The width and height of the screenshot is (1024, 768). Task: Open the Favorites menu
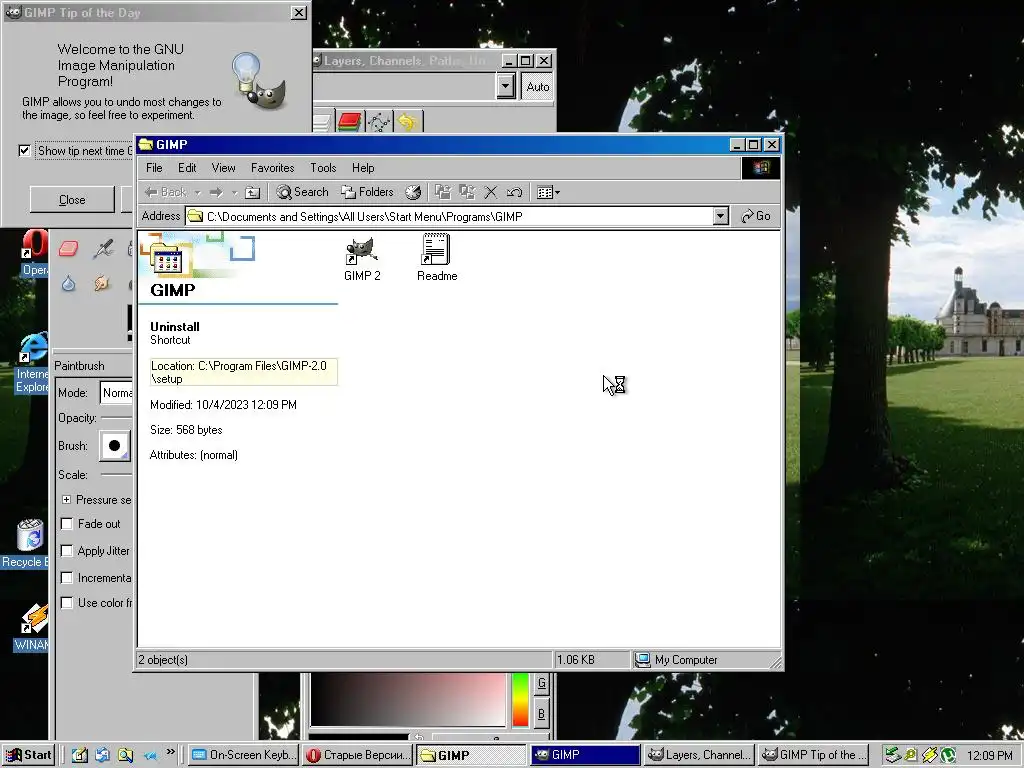(272, 168)
